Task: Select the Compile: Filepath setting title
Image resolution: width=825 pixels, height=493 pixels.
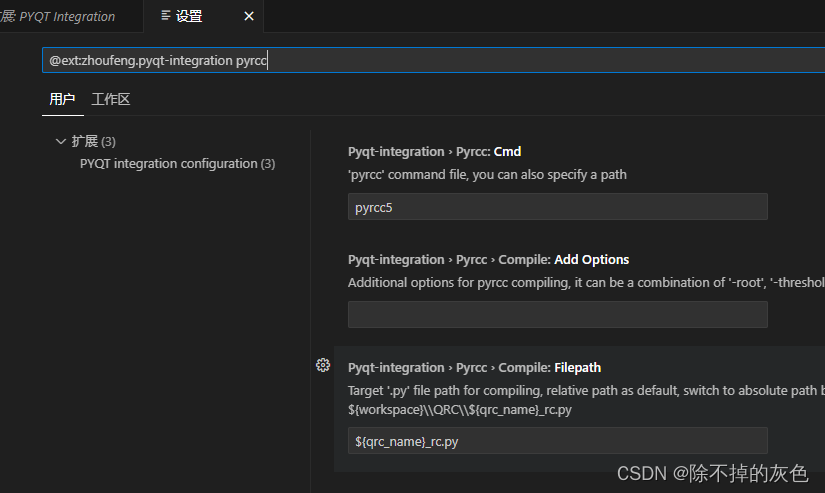Action: 474,367
